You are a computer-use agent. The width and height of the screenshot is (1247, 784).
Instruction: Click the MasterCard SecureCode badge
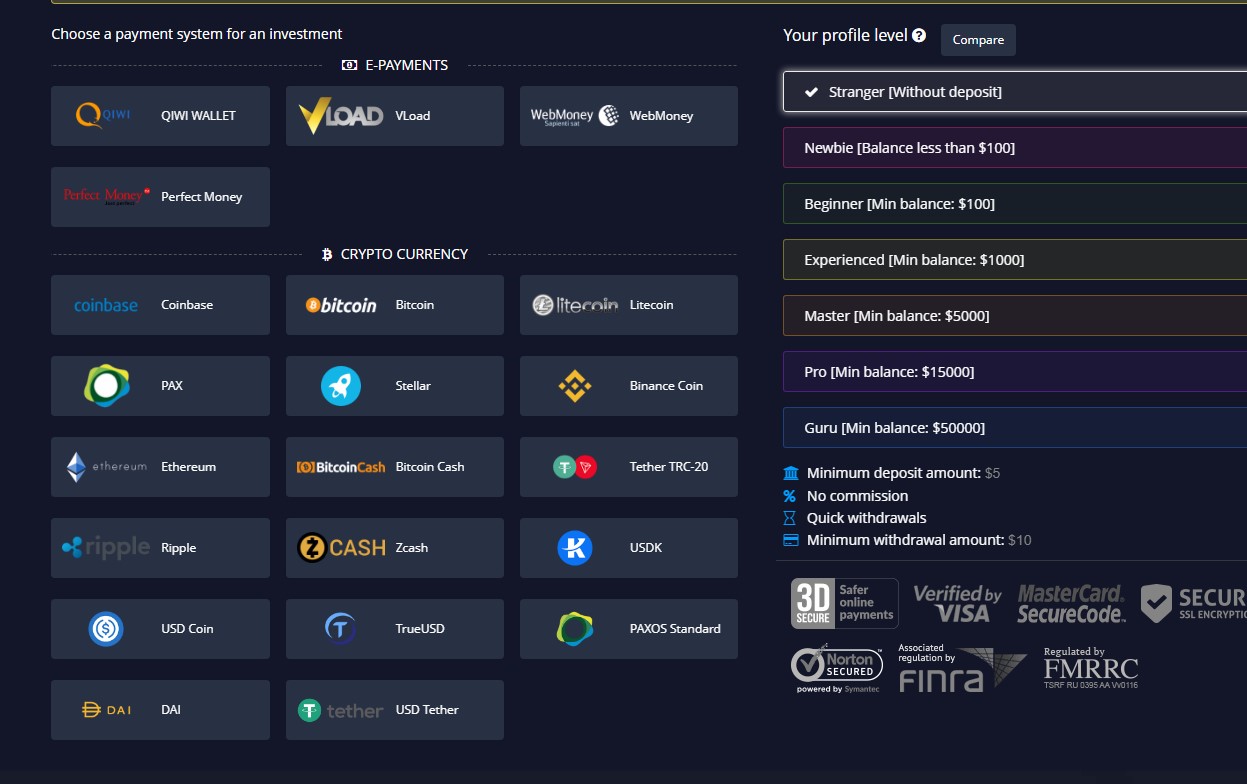(x=1071, y=604)
